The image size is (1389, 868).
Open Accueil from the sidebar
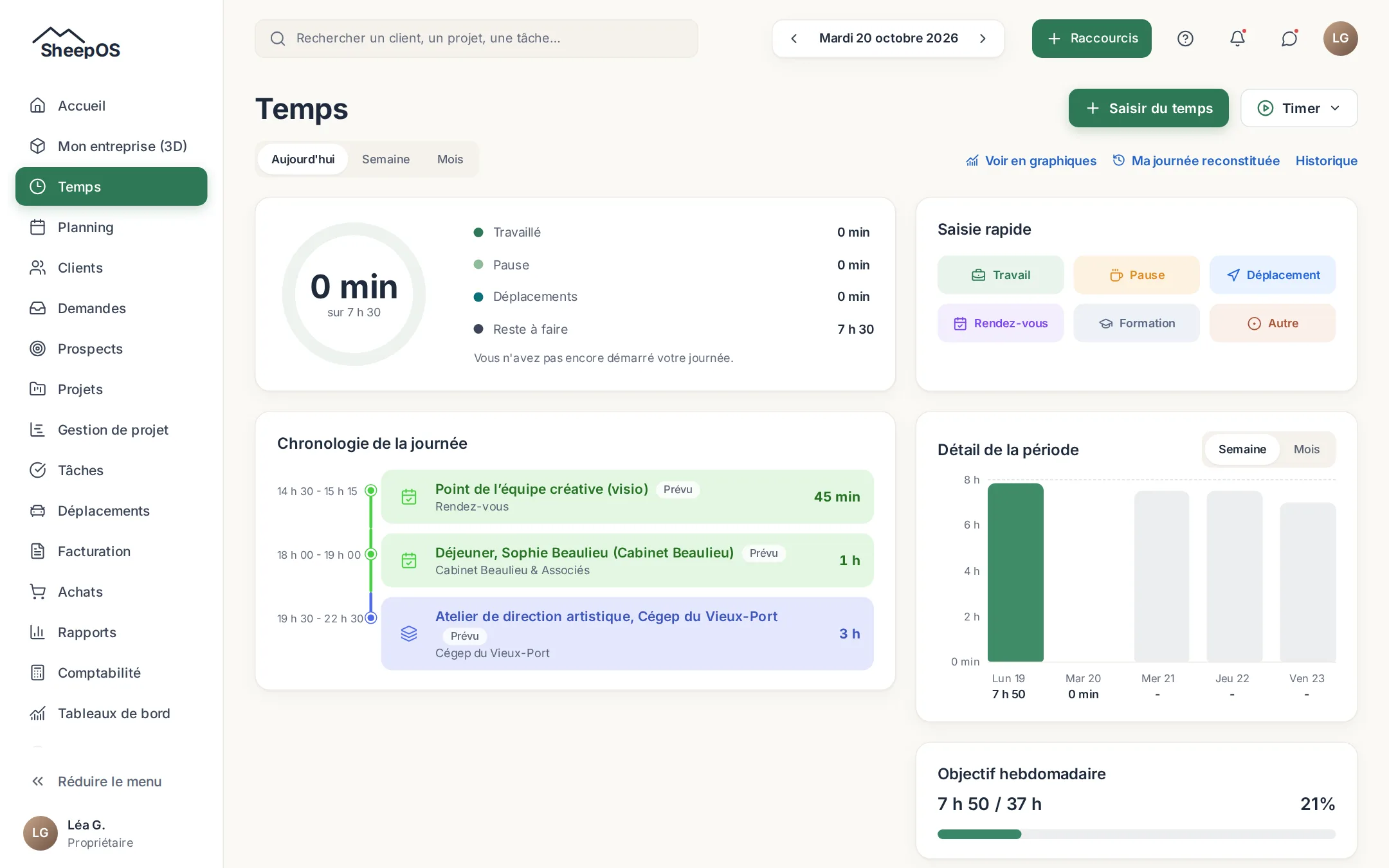click(x=111, y=105)
